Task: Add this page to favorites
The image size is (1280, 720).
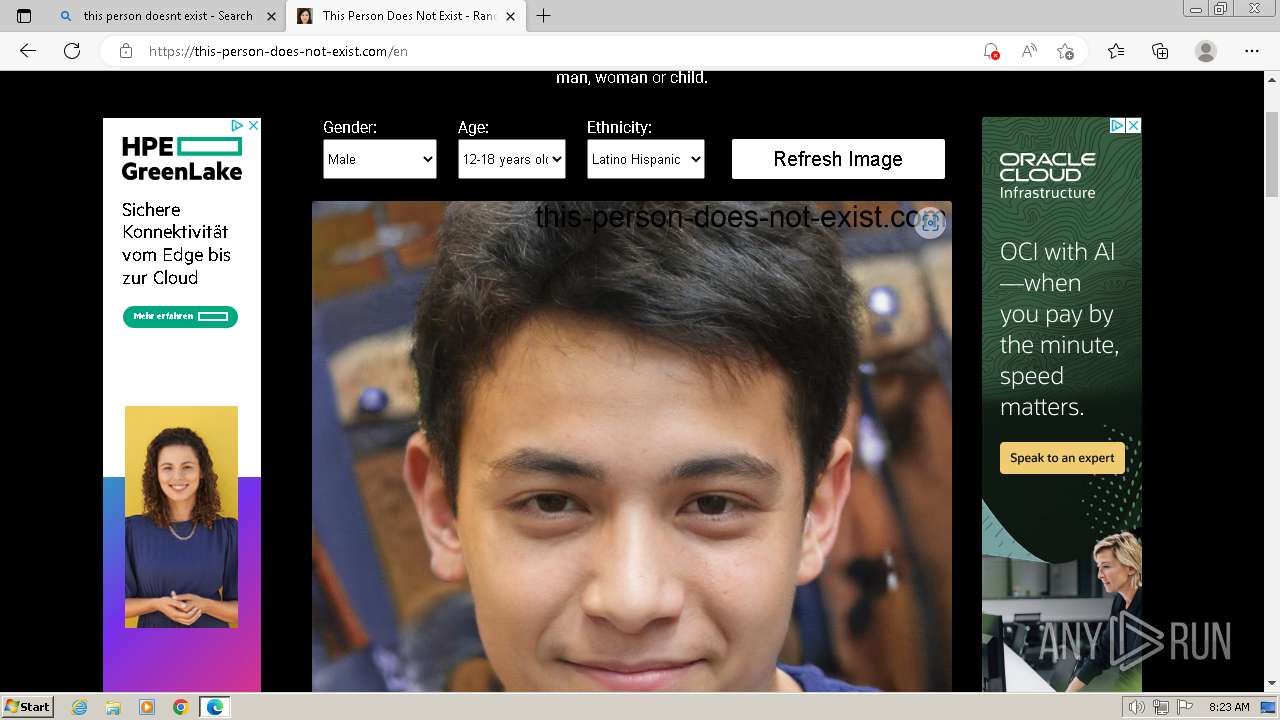Action: 1065,51
